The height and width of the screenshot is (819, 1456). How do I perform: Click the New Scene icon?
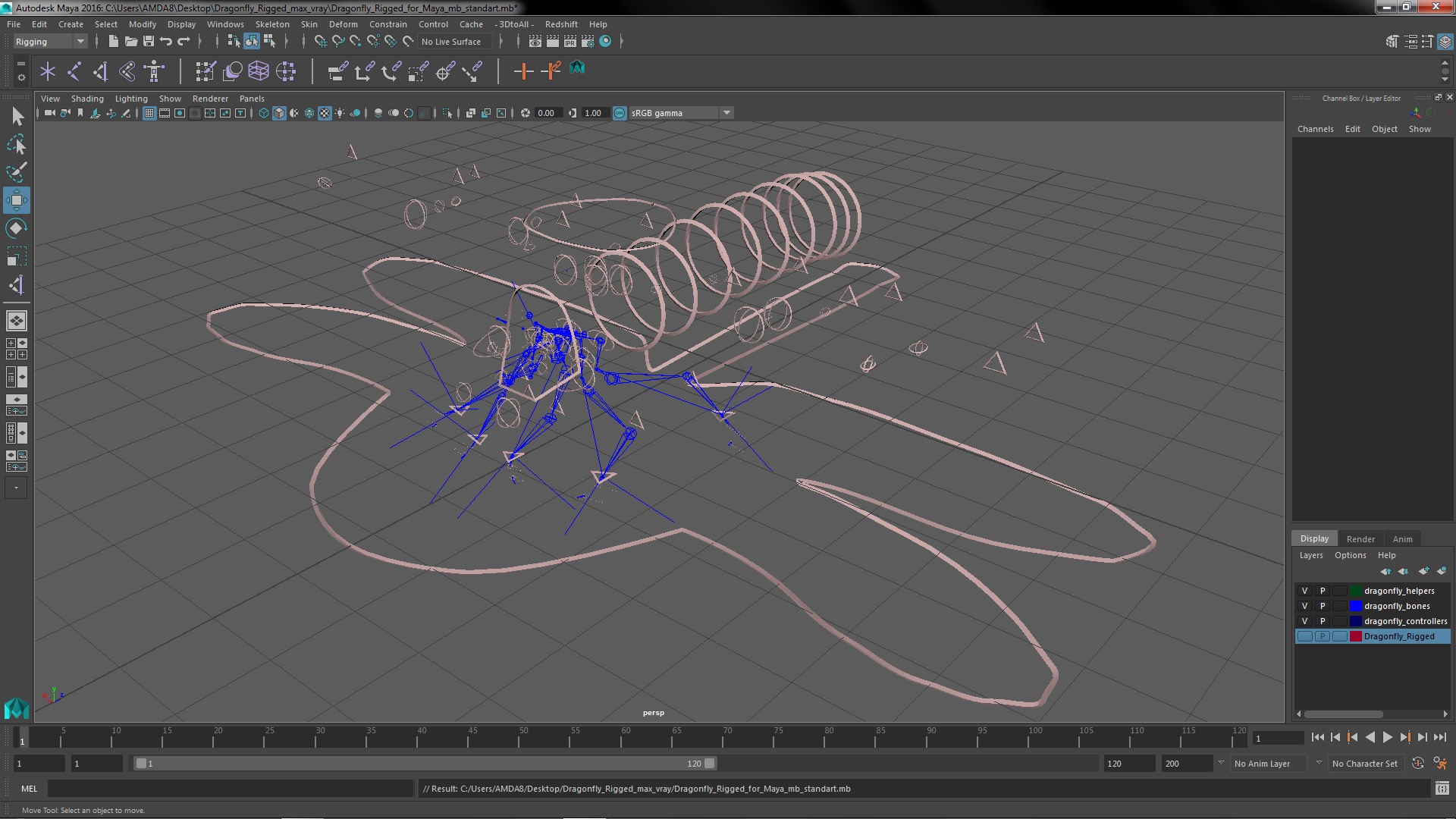pos(113,42)
